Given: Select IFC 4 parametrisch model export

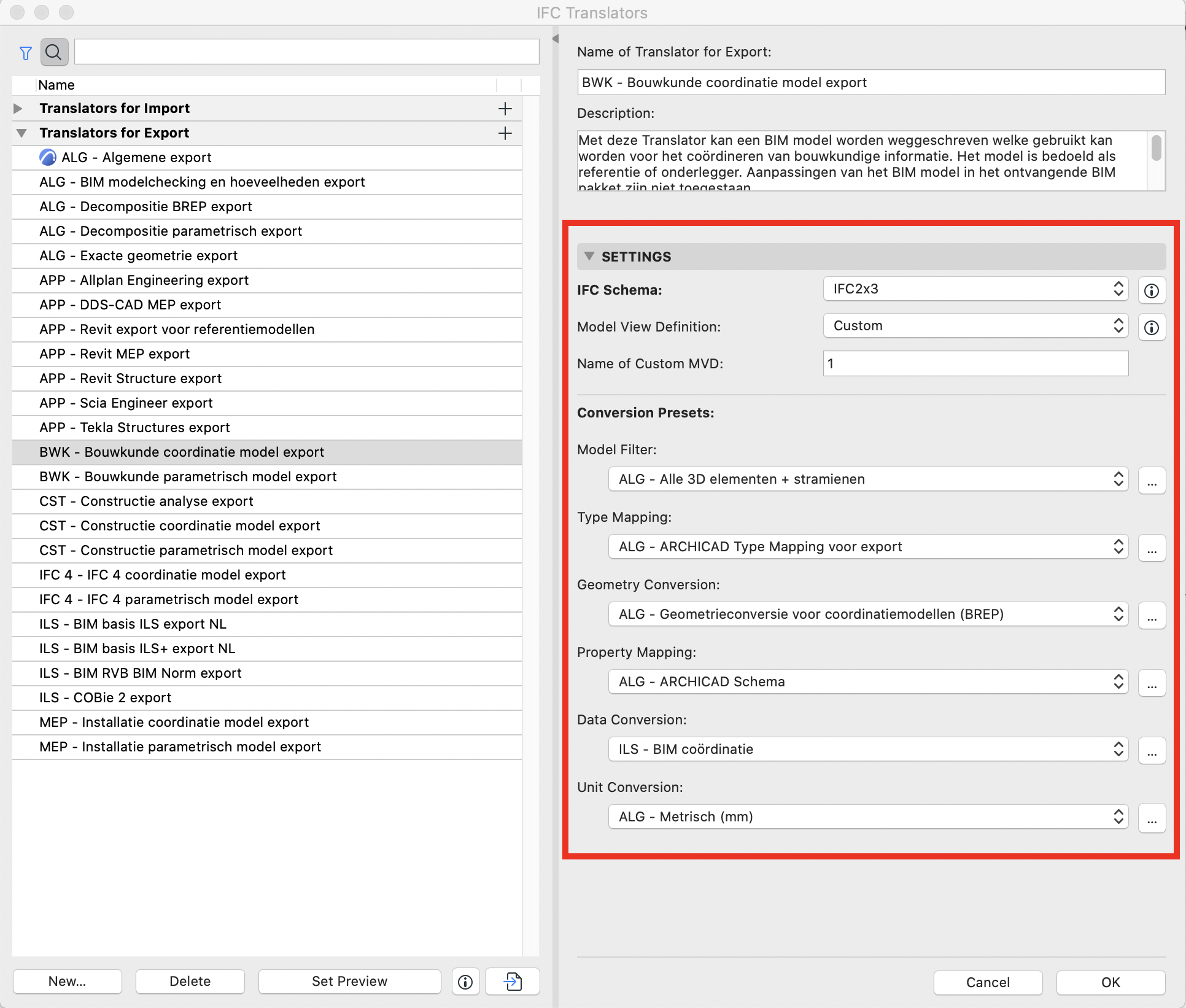Looking at the screenshot, I should [267, 600].
